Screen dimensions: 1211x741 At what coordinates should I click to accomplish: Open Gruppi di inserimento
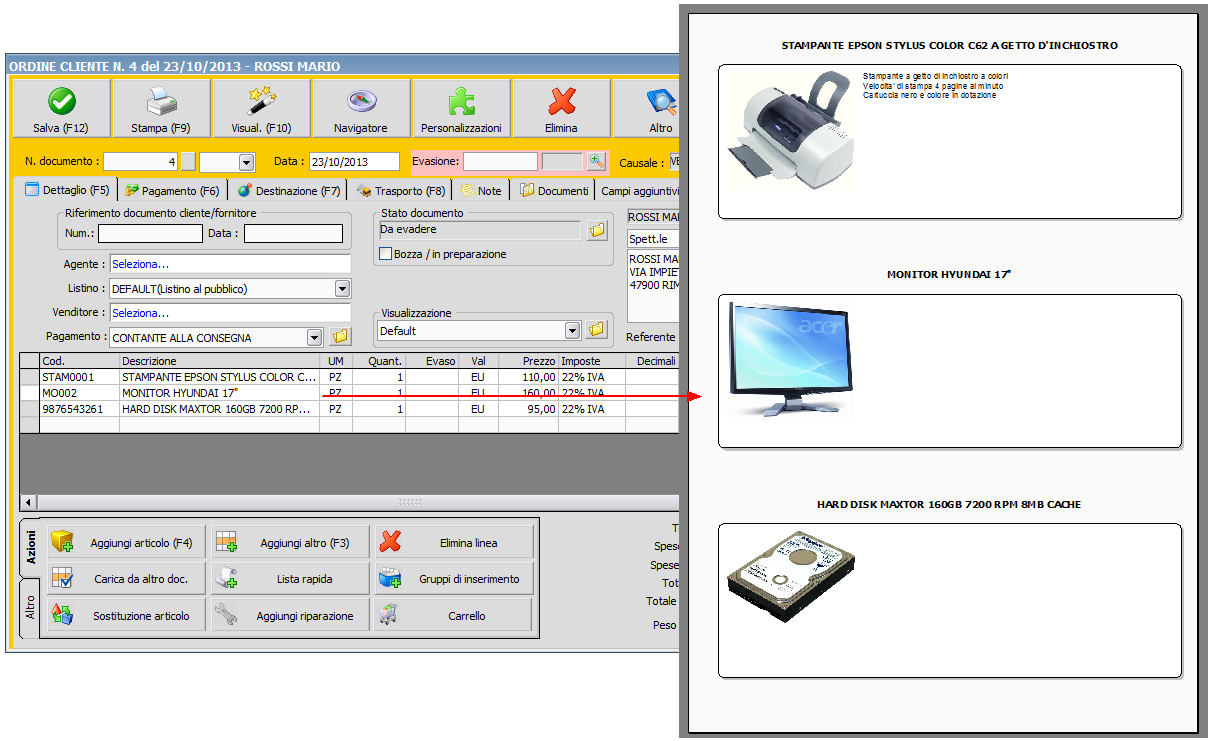pyautogui.click(x=454, y=579)
